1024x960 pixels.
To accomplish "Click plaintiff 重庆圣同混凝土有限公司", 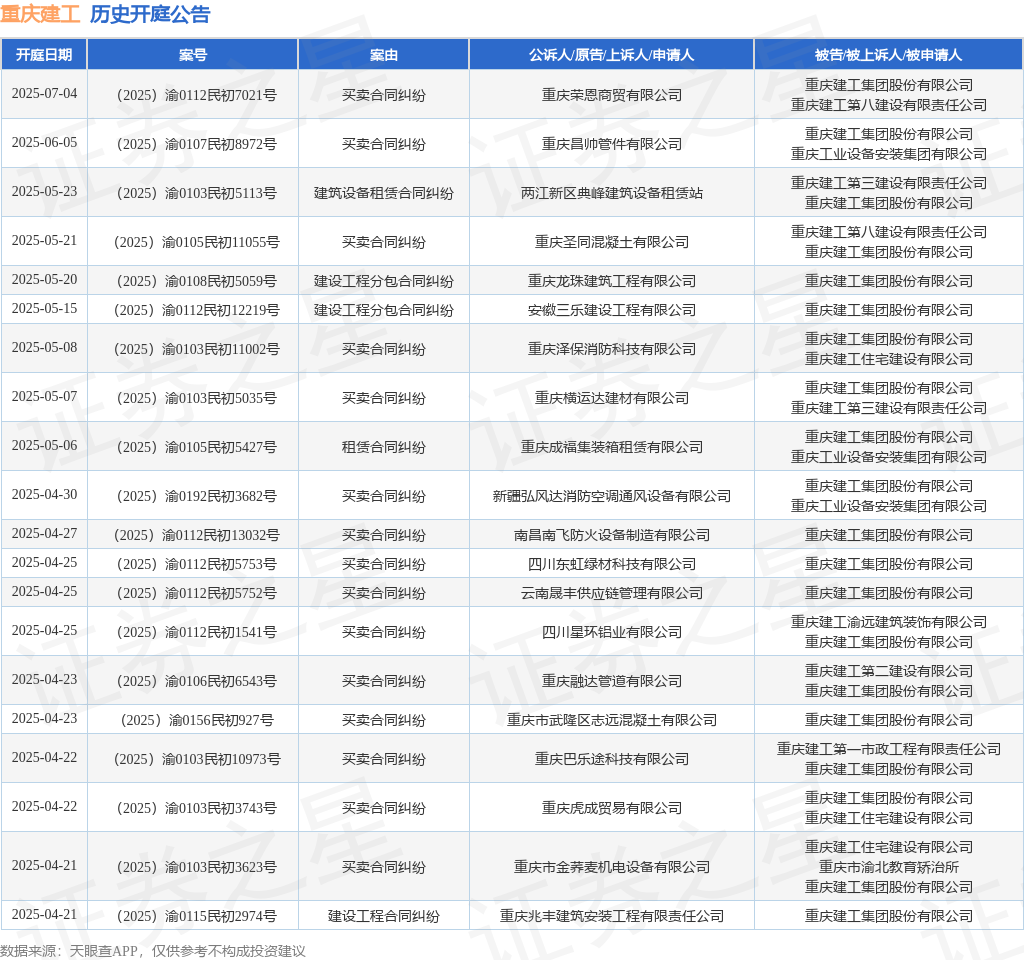I will click(611, 242).
